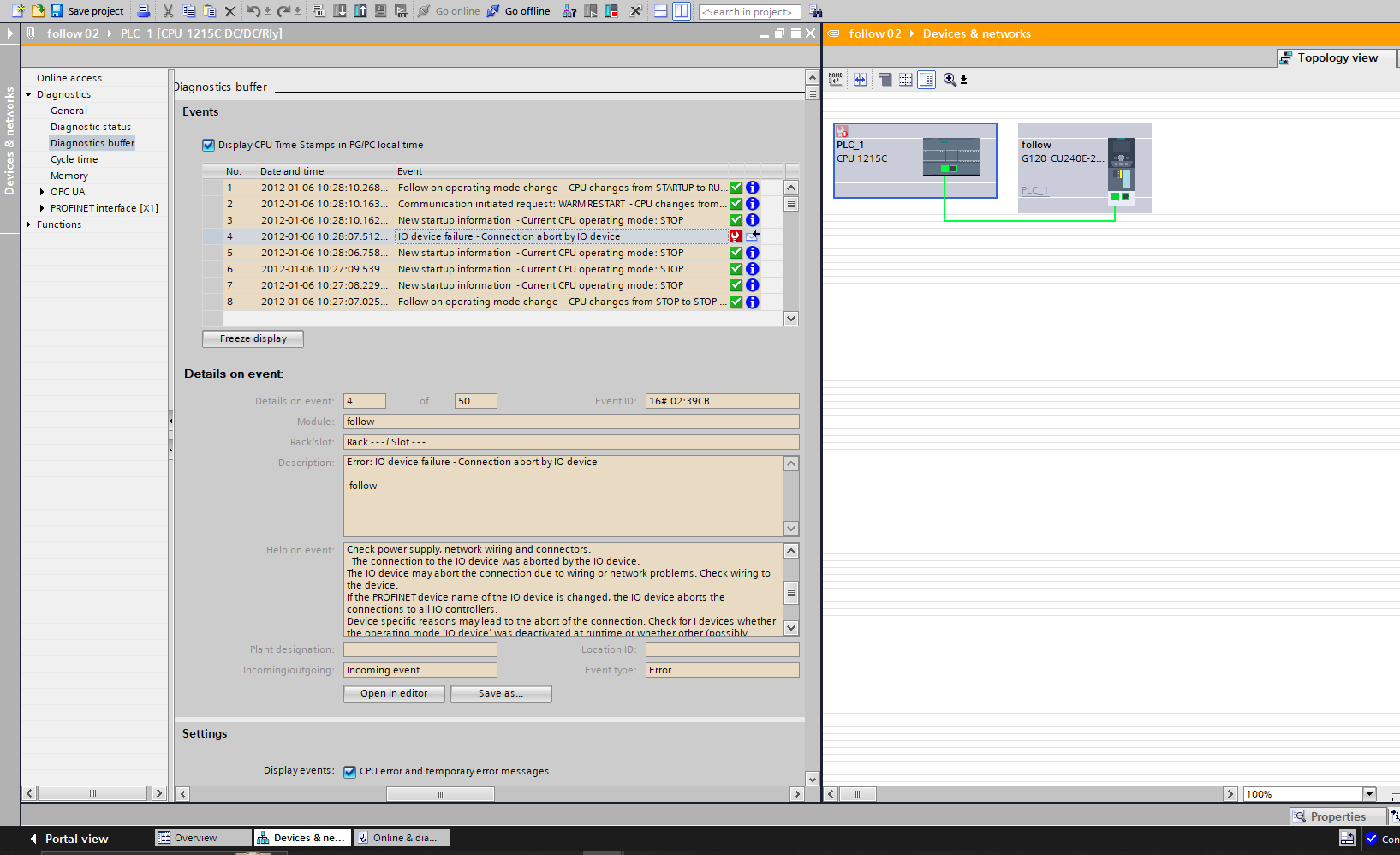1400x855 pixels.
Task: Click info icon on event row 1
Action: click(x=752, y=188)
